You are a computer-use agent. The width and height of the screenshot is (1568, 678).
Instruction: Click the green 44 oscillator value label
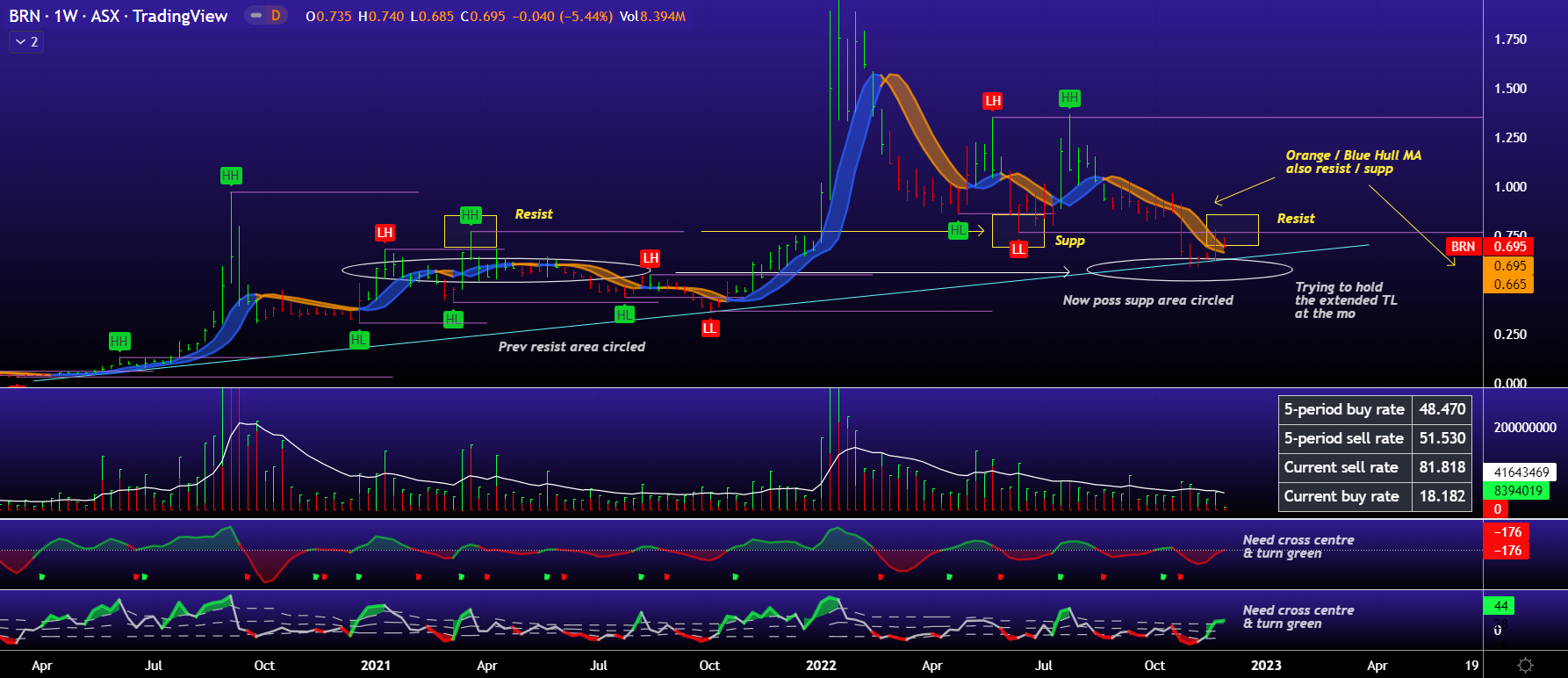tap(1500, 605)
